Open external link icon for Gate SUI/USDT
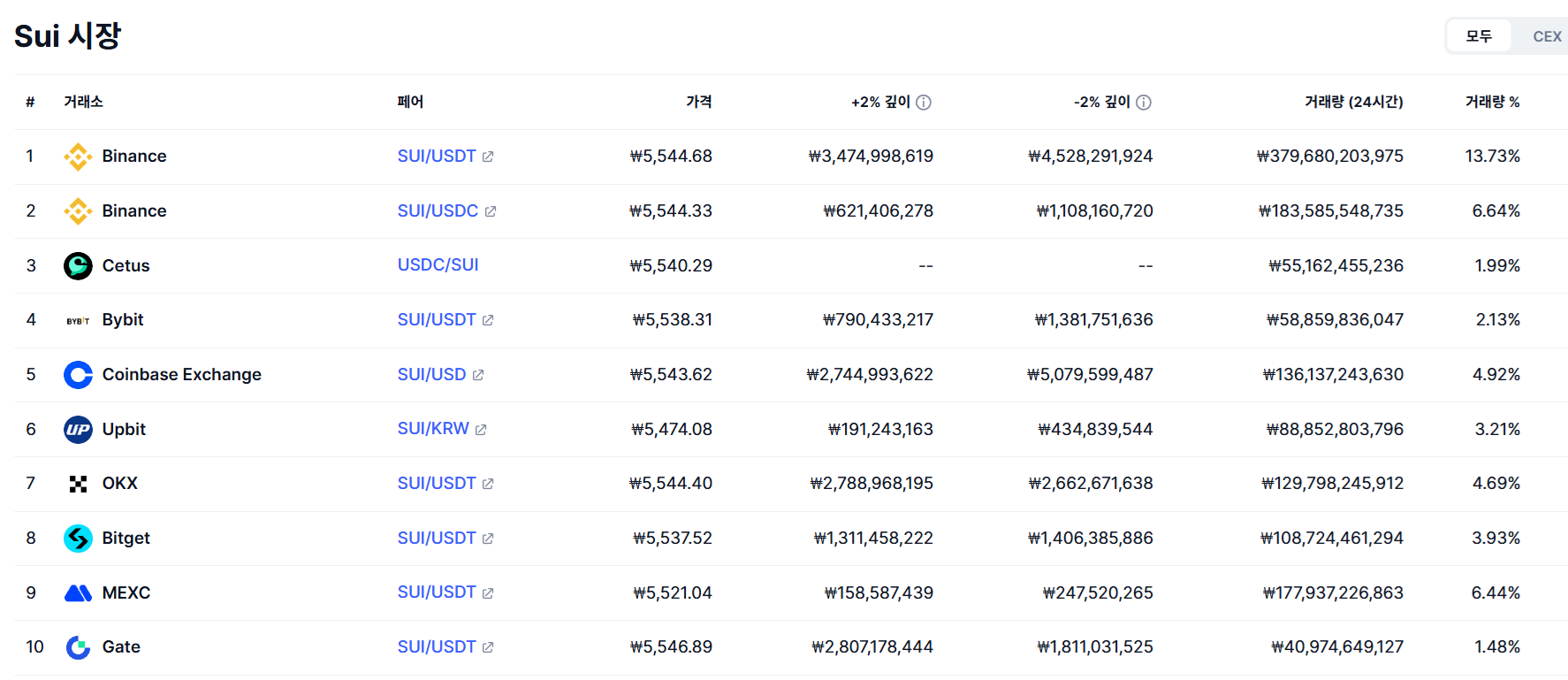Image resolution: width=1568 pixels, height=680 pixels. click(x=488, y=647)
